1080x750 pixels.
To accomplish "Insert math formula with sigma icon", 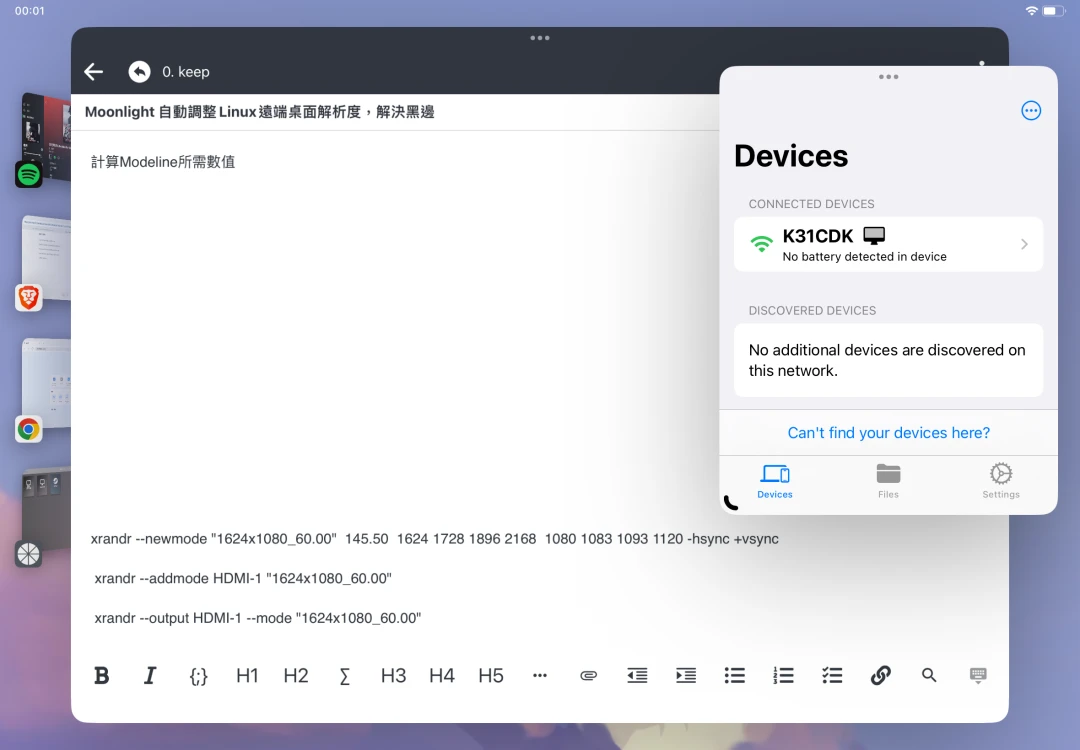I will pyautogui.click(x=345, y=676).
